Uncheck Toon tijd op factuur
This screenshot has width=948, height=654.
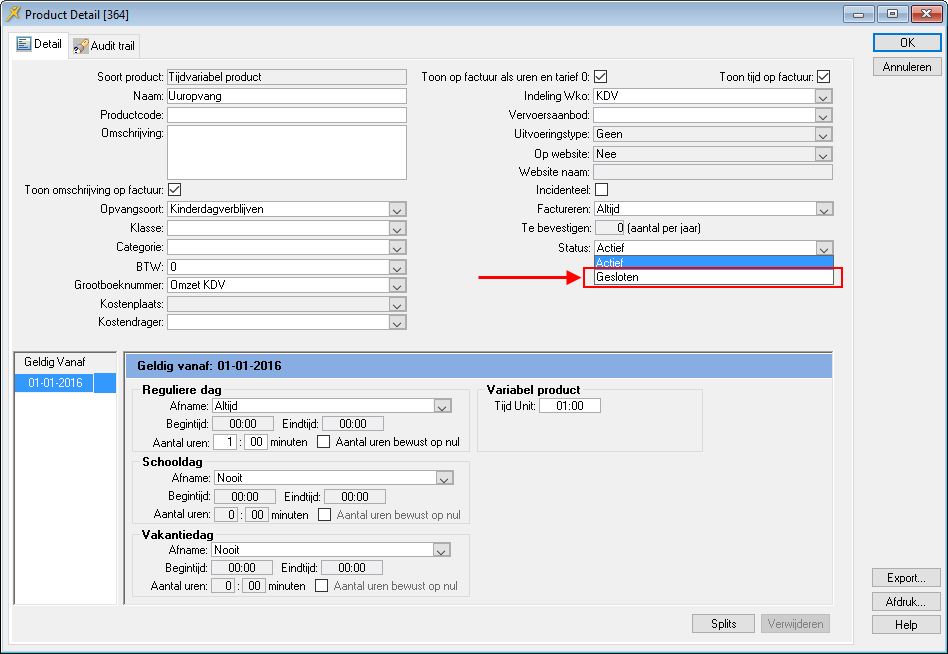824,77
